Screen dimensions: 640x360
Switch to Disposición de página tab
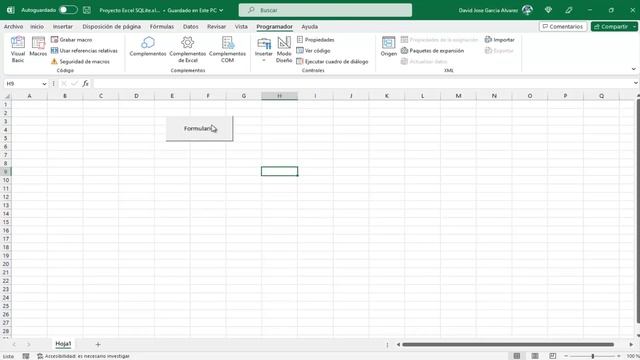(x=111, y=27)
